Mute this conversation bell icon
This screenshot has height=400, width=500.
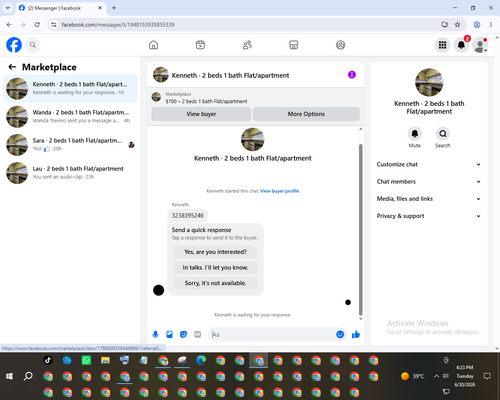pos(415,134)
